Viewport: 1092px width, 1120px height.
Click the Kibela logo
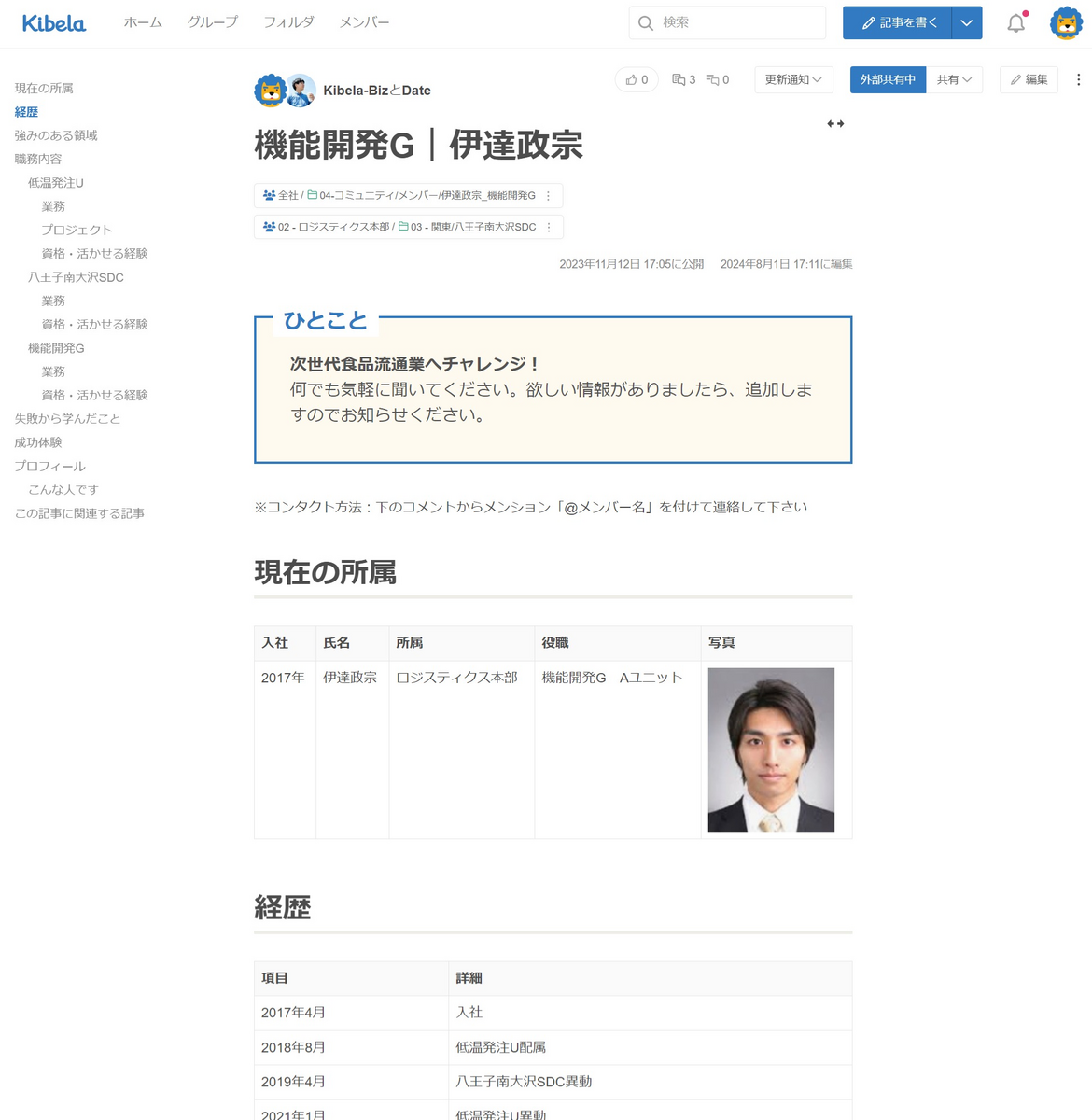tap(53, 23)
